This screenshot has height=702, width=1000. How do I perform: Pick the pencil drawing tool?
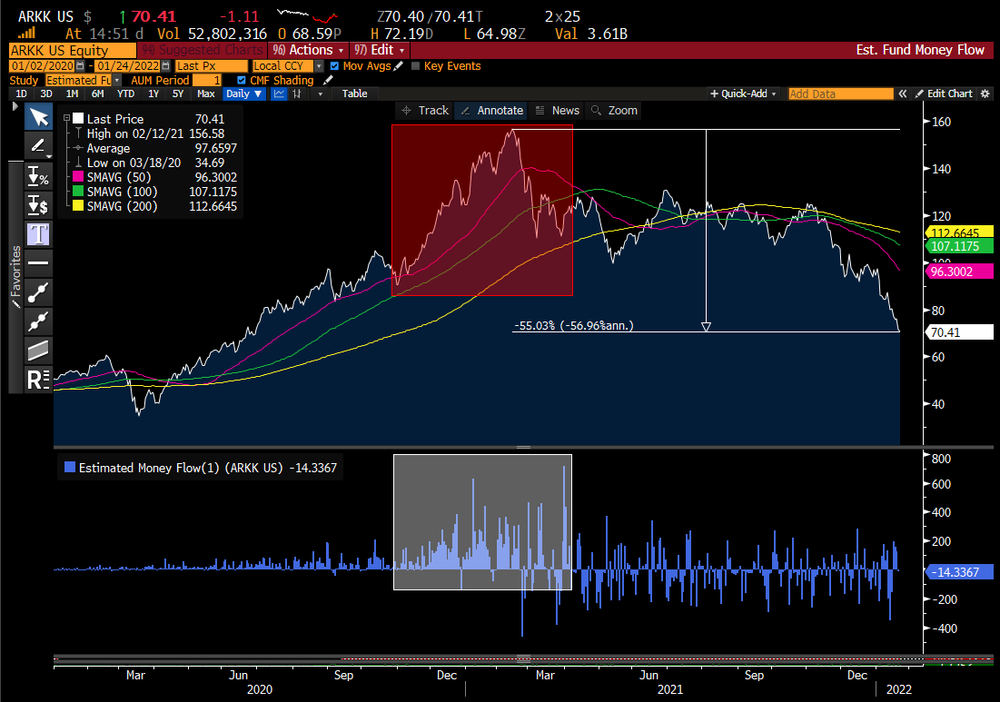[38, 146]
